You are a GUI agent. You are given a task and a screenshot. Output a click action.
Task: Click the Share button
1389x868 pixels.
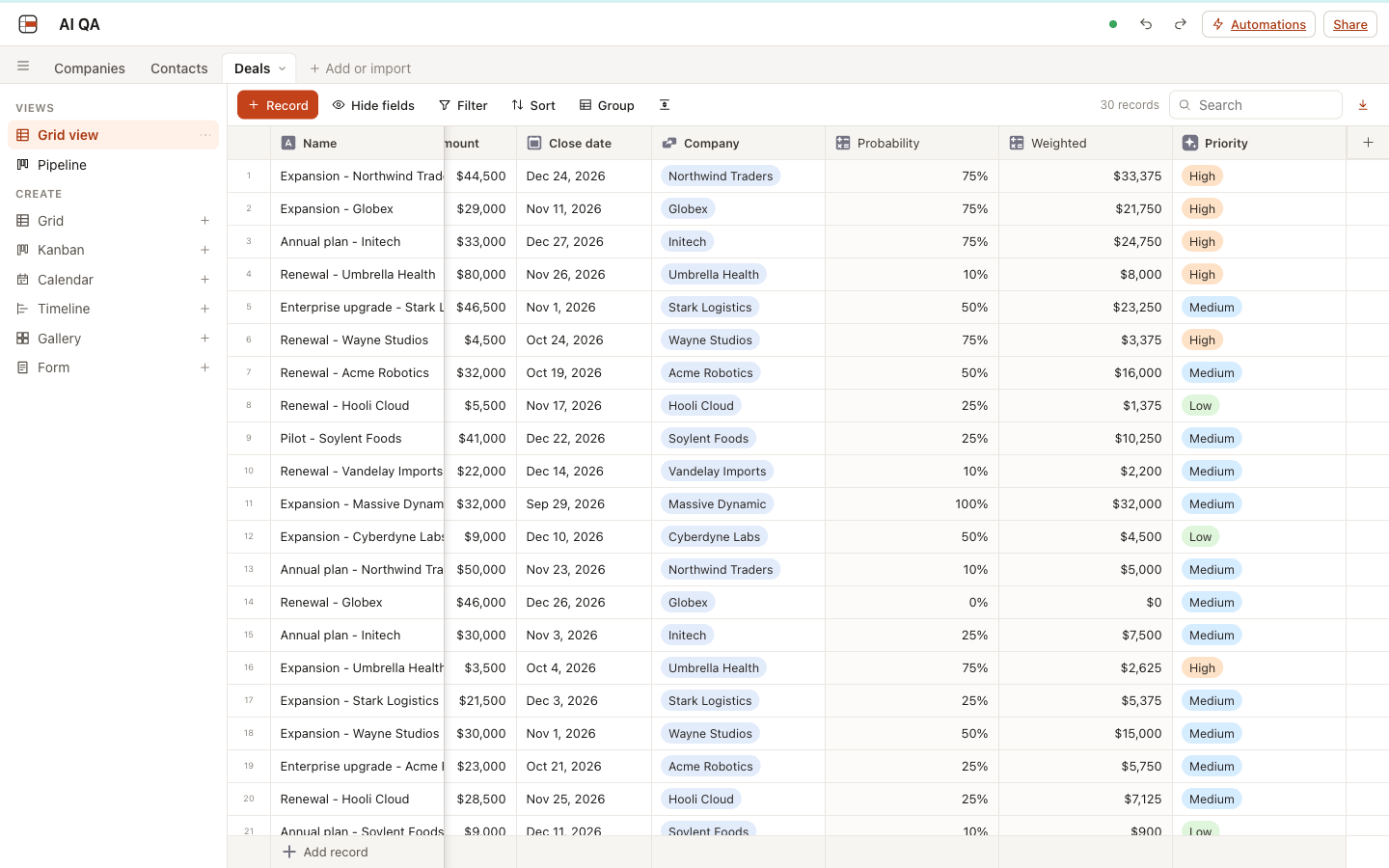[x=1350, y=24]
